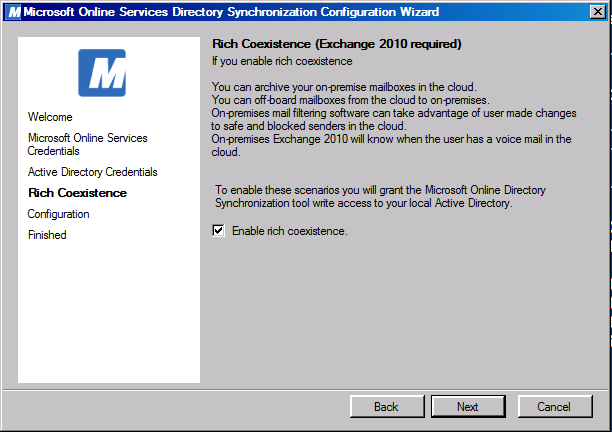This screenshot has height=432, width=612.
Task: Go to the Next wizard page
Action: [468, 407]
